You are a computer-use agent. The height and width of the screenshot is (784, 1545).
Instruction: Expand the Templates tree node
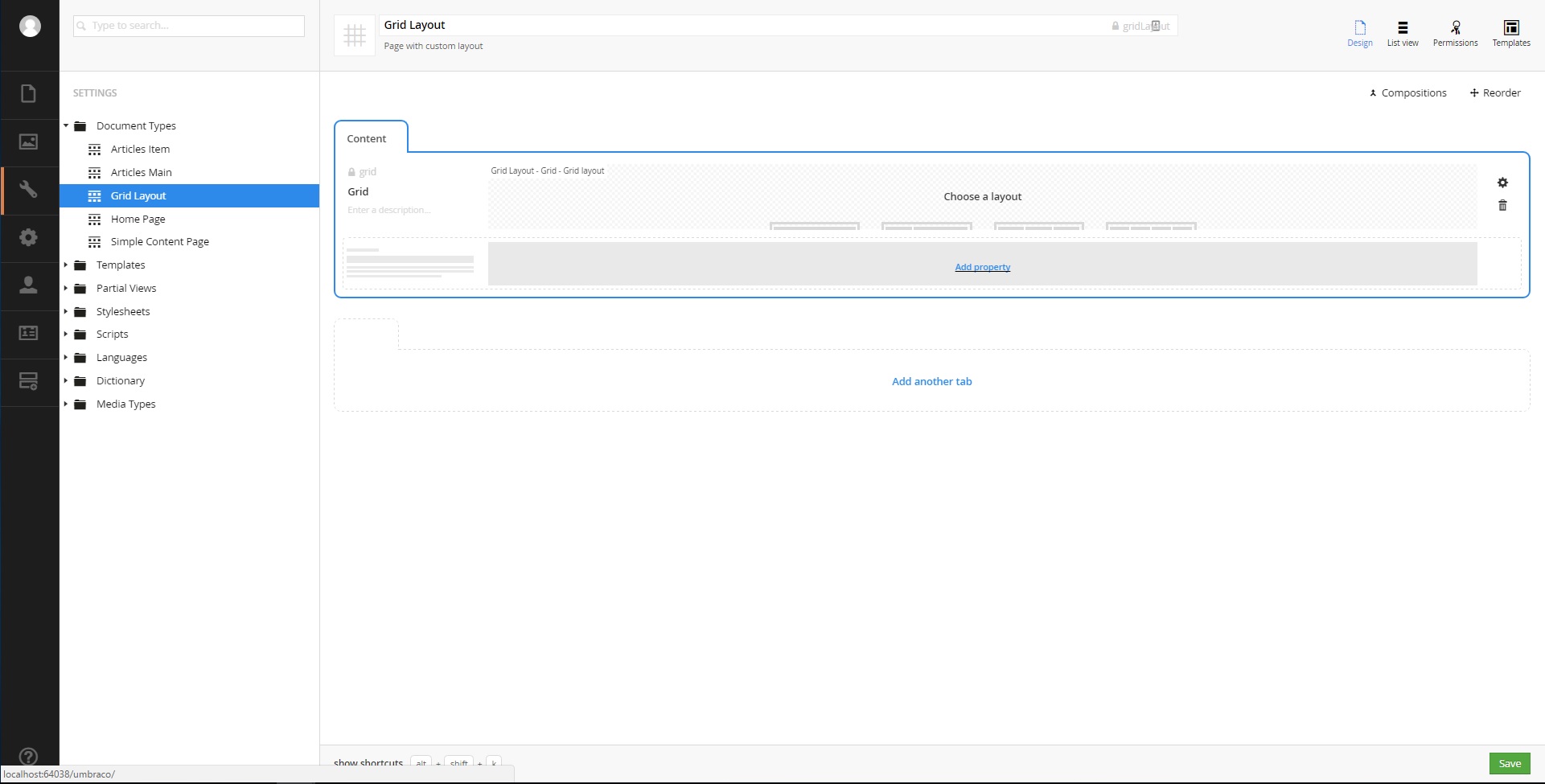[x=66, y=265]
